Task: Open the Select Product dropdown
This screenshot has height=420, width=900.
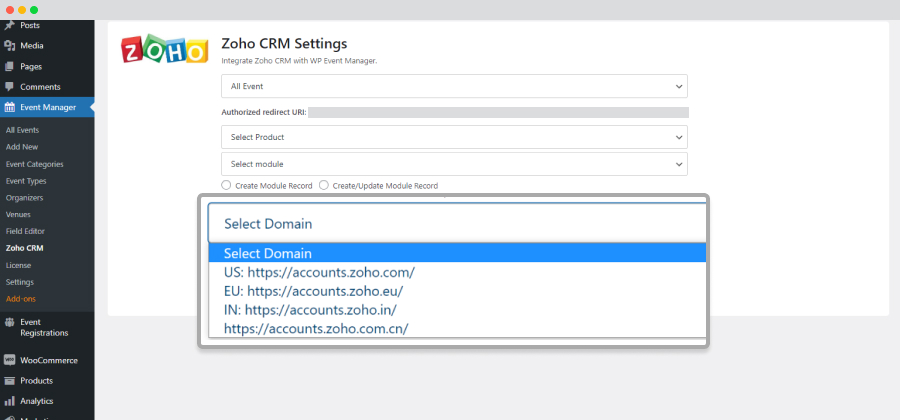Action: 454,137
